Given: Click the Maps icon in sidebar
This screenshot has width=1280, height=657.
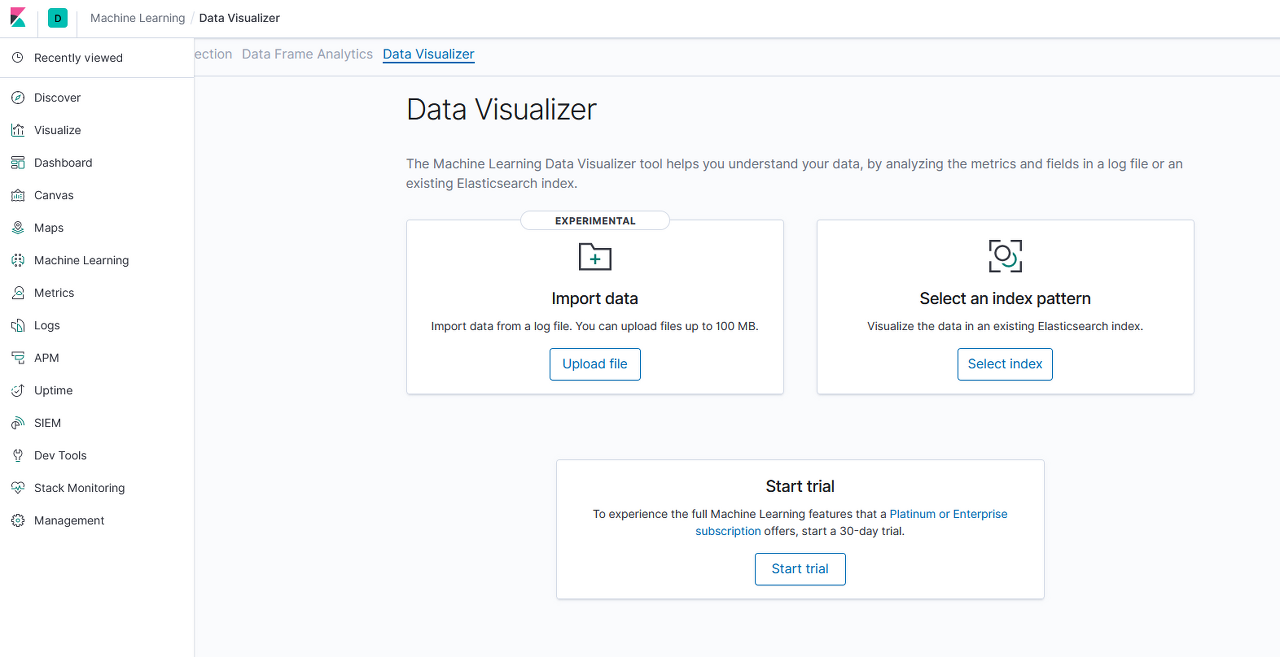Looking at the screenshot, I should pos(17,228).
